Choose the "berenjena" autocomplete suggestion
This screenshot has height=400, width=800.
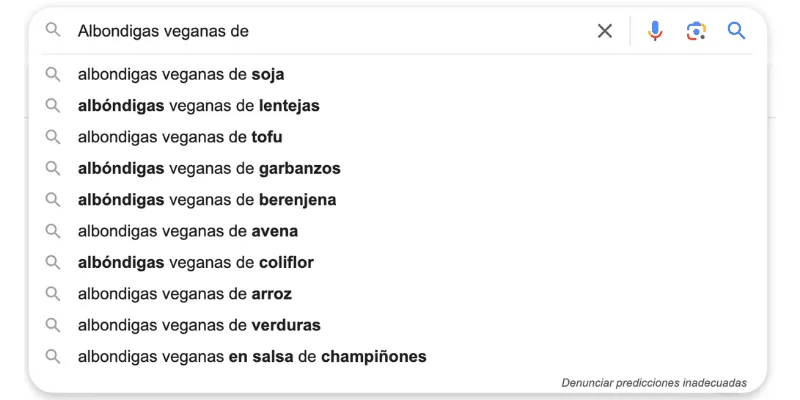coord(207,200)
